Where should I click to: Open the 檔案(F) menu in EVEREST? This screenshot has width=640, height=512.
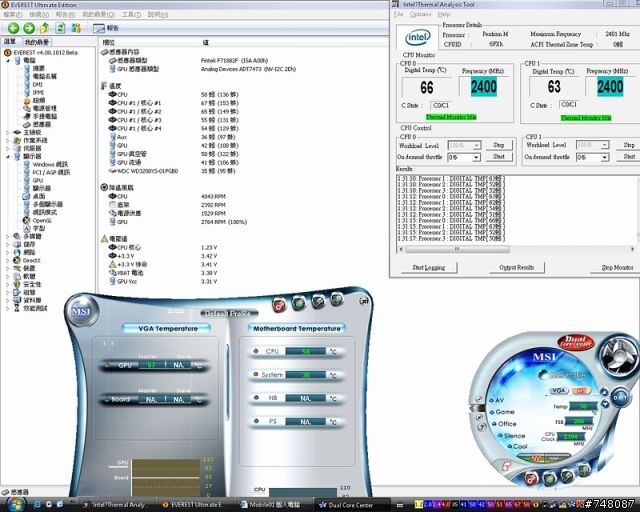tap(13, 14)
